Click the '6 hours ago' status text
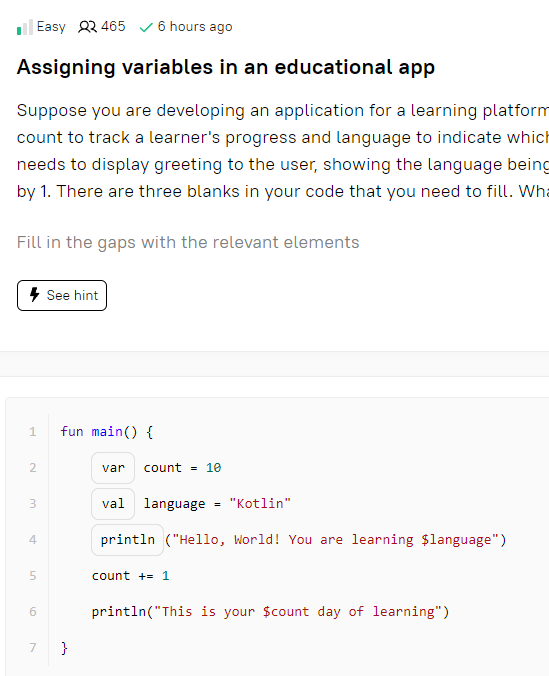Screen dimensions: 549x676 (195, 27)
